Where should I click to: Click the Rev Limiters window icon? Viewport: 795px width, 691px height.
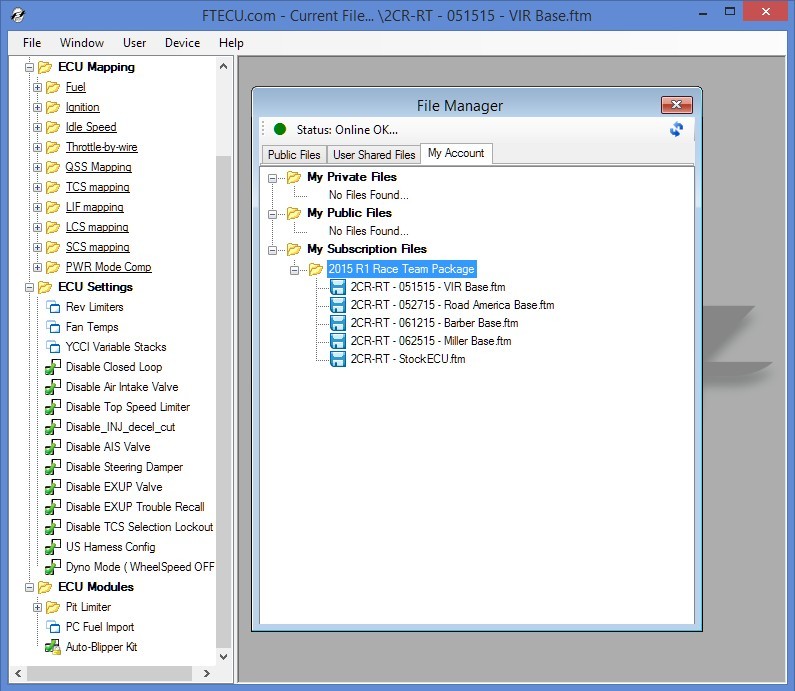(53, 307)
